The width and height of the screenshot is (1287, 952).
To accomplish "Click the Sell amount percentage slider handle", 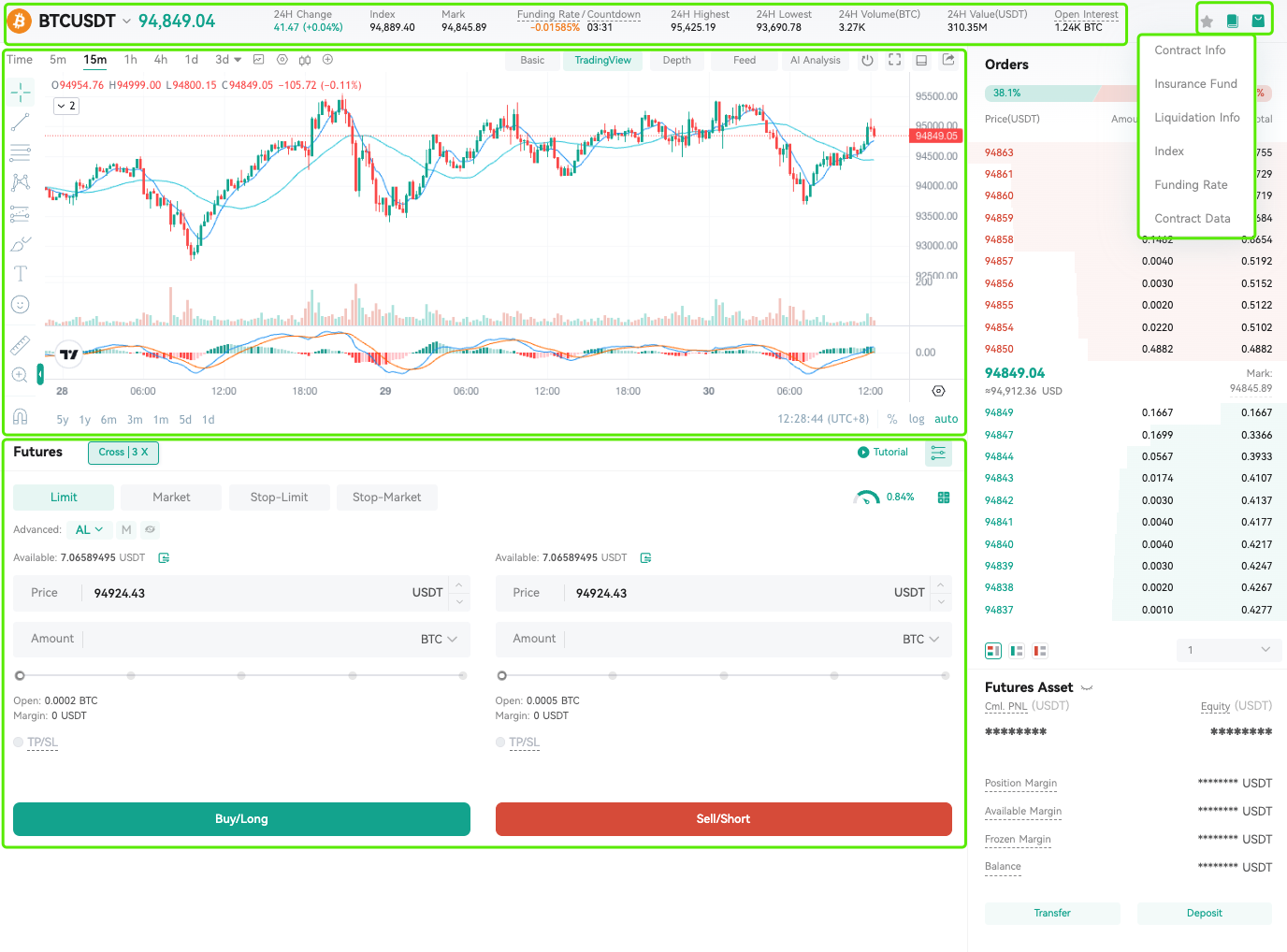I will pyautogui.click(x=501, y=675).
